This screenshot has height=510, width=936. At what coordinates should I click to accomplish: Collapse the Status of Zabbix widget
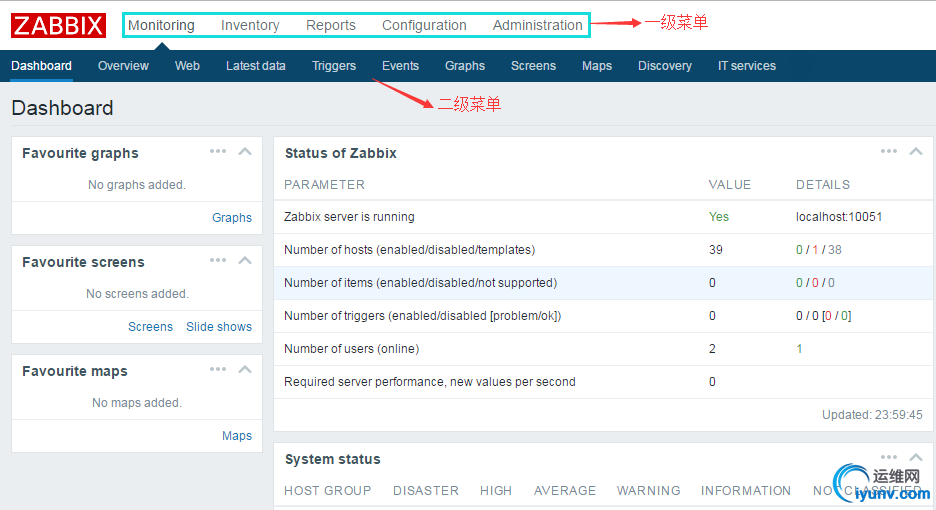pos(916,151)
